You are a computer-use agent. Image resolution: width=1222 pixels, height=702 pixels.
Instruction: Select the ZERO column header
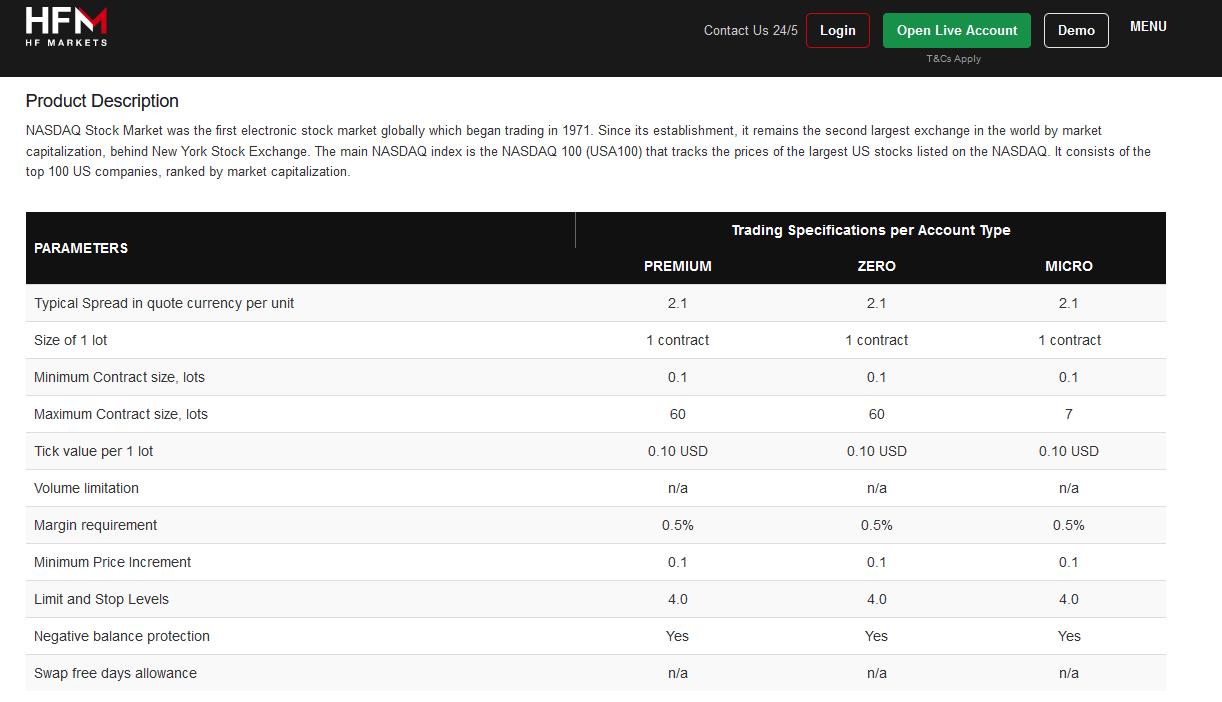coord(876,266)
